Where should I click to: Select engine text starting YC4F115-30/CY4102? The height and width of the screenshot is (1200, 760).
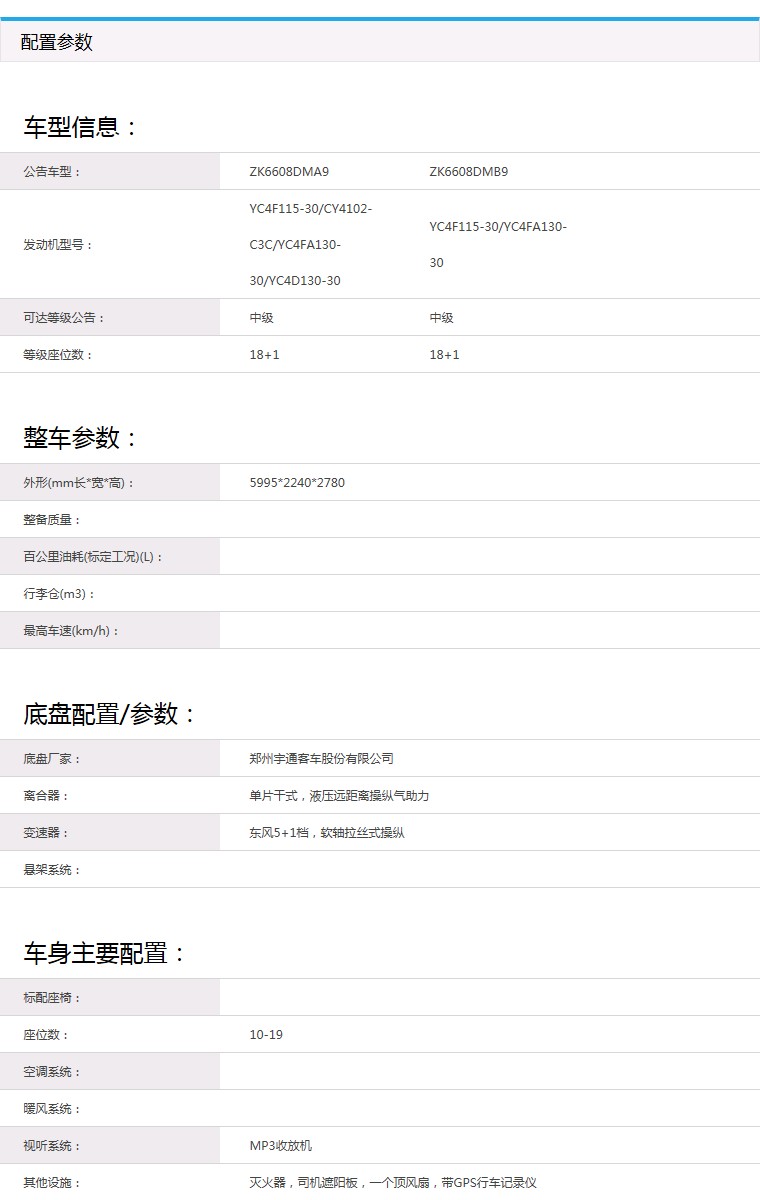[311, 245]
